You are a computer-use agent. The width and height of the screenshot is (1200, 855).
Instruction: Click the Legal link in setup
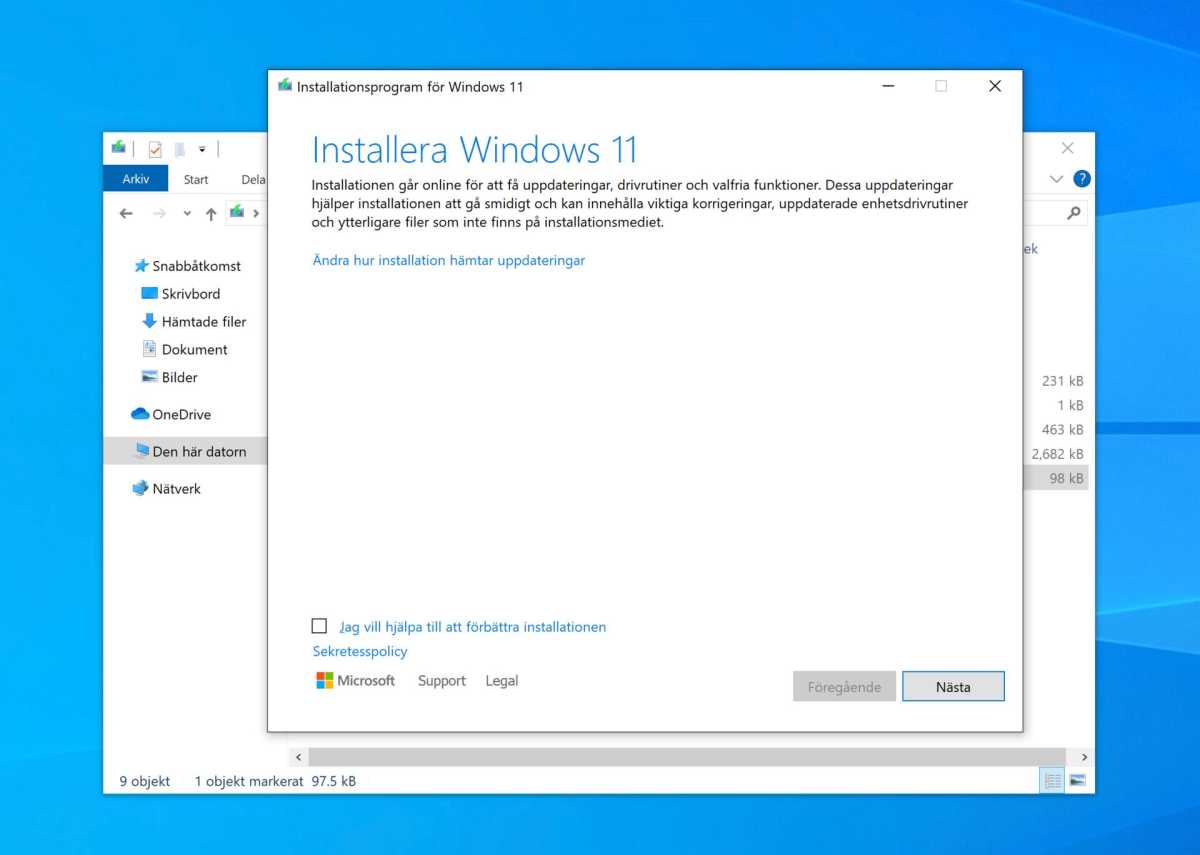[x=502, y=681]
